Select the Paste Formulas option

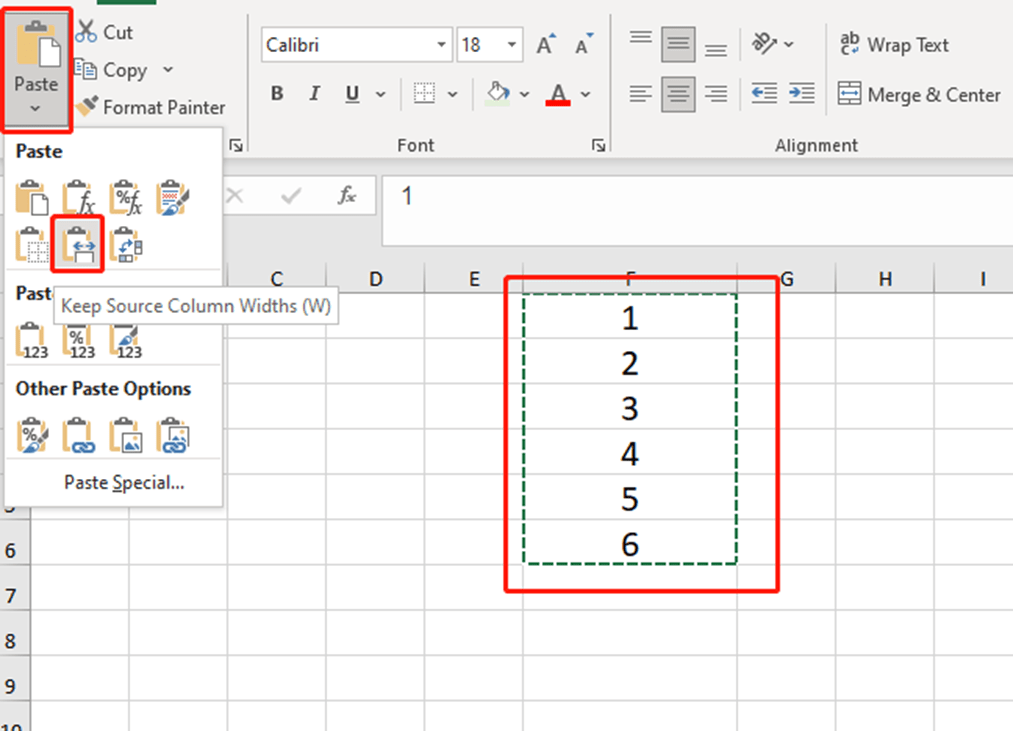coord(77,197)
